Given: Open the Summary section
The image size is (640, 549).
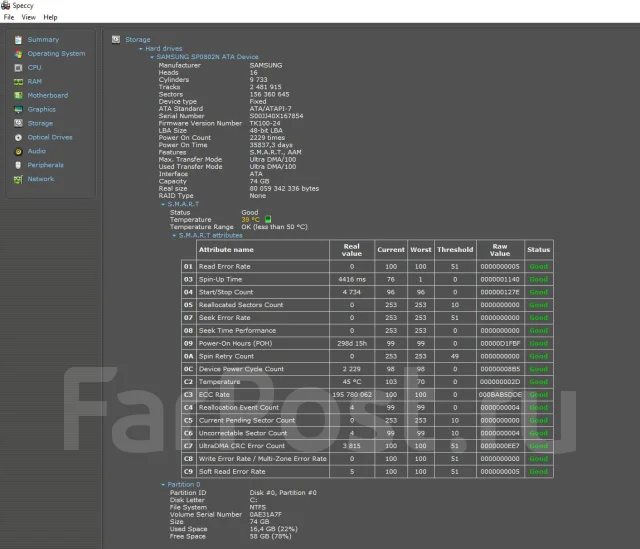Looking at the screenshot, I should tap(43, 40).
